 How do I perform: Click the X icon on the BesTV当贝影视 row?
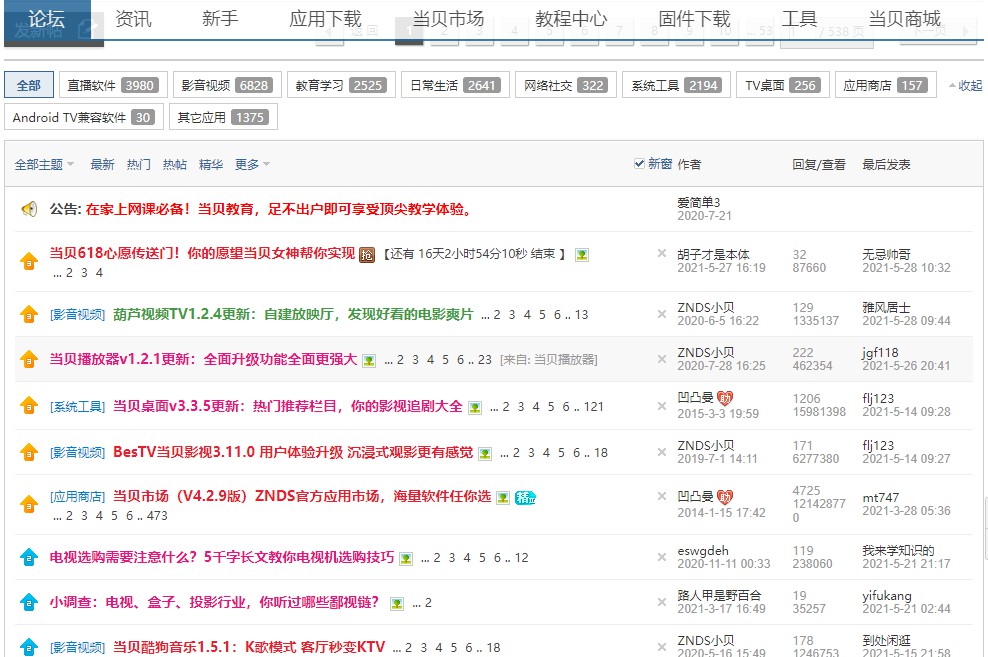pyautogui.click(x=662, y=452)
